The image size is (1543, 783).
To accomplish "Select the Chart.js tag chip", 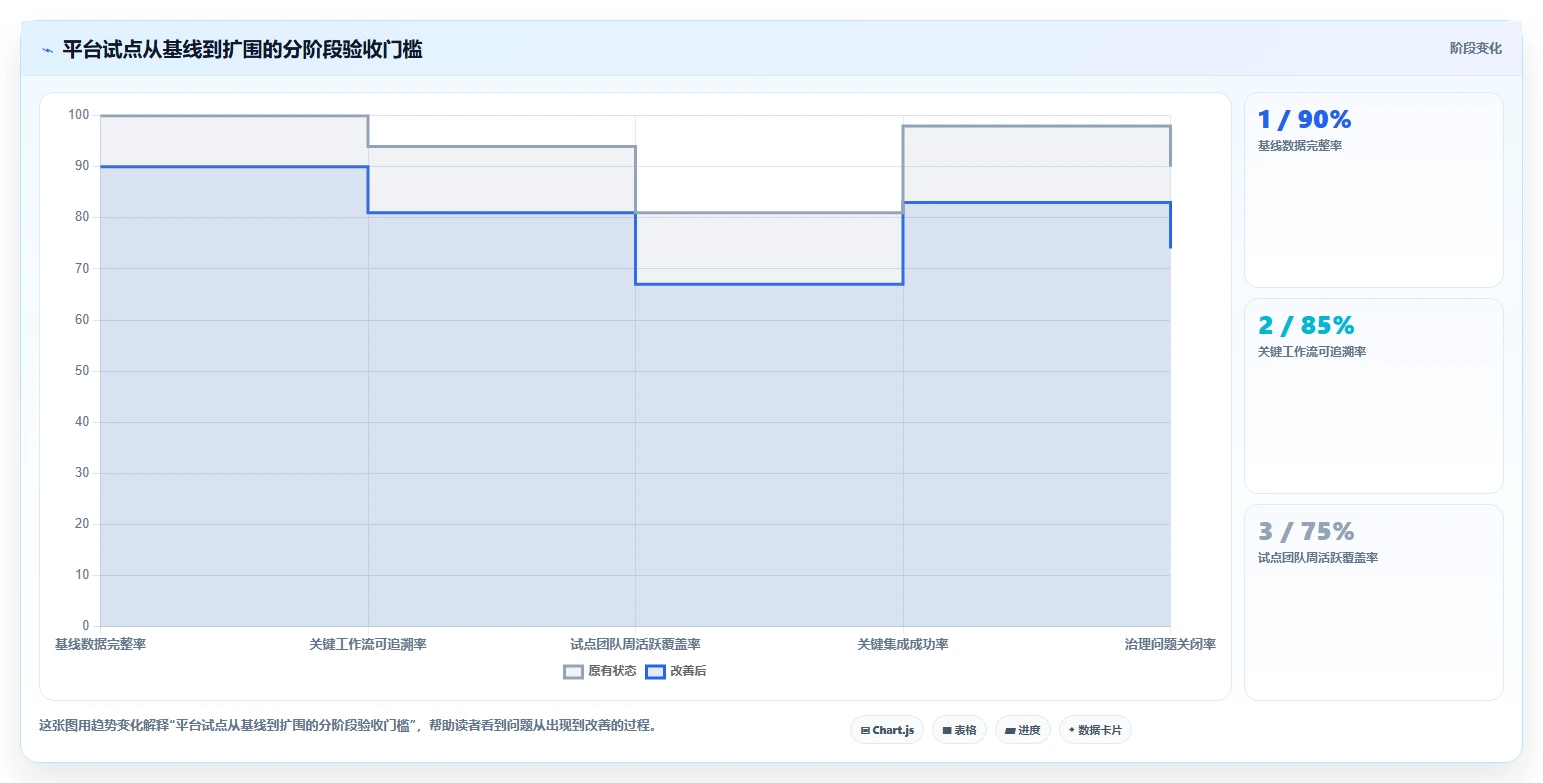I will (887, 730).
